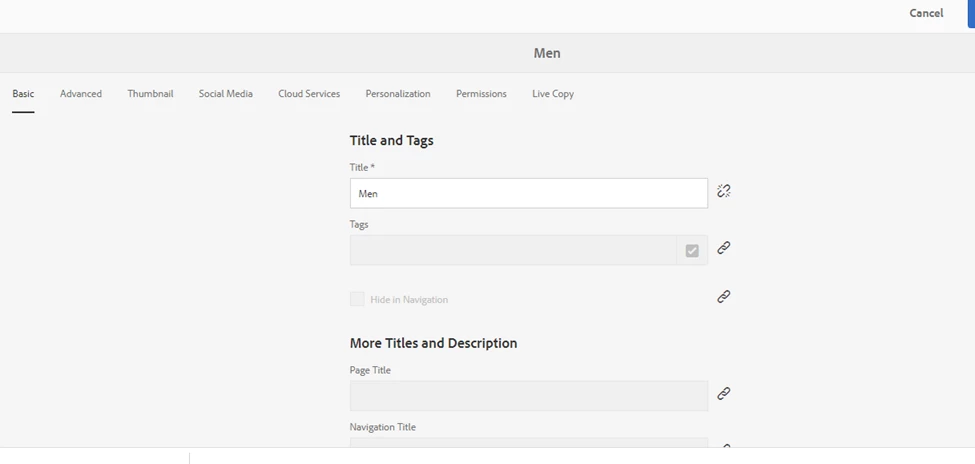Switch to the Personalization tab
The width and height of the screenshot is (975, 464).
click(398, 94)
